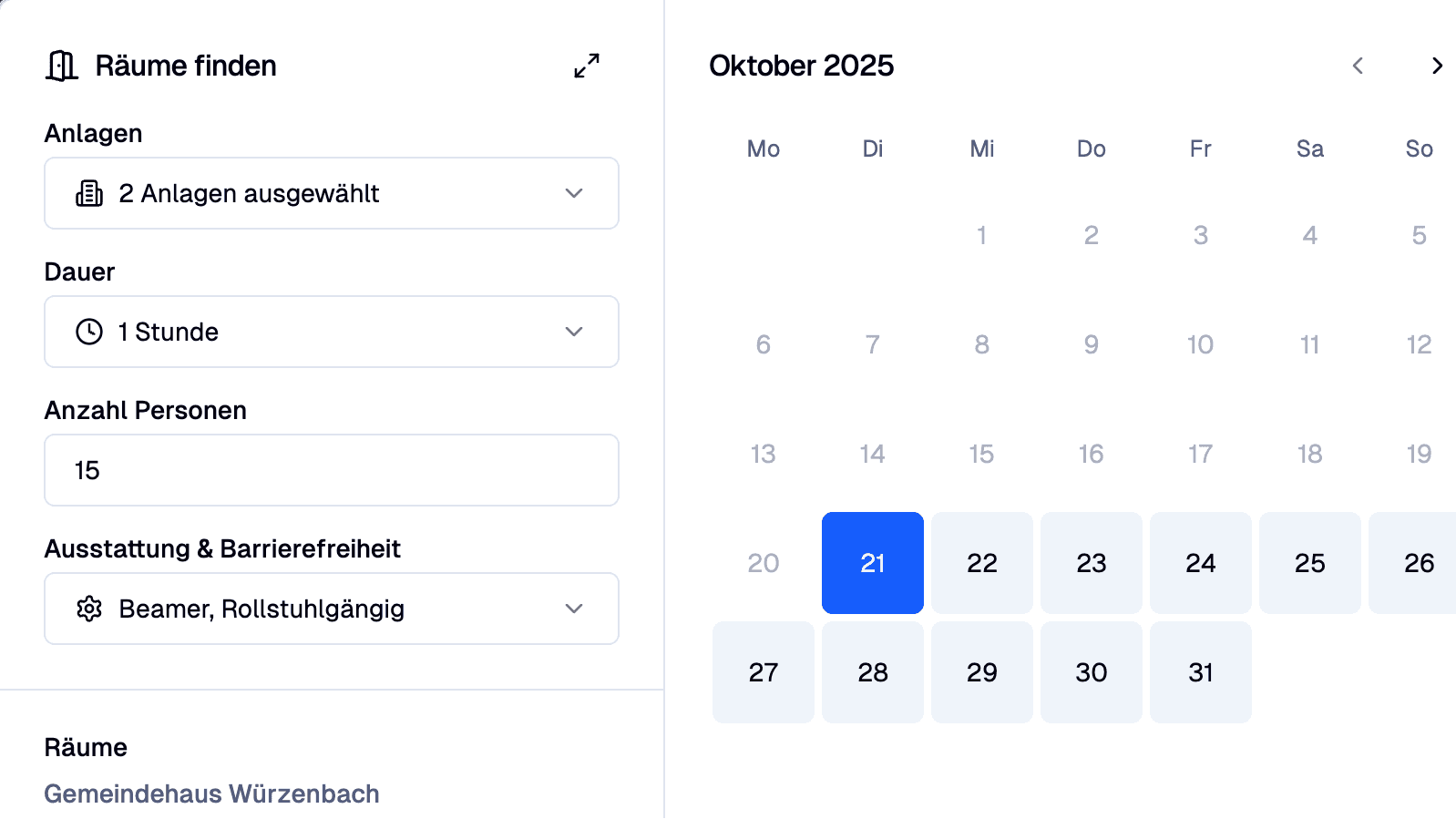Open the Gemeindehaus Würzenbach link

click(x=212, y=793)
